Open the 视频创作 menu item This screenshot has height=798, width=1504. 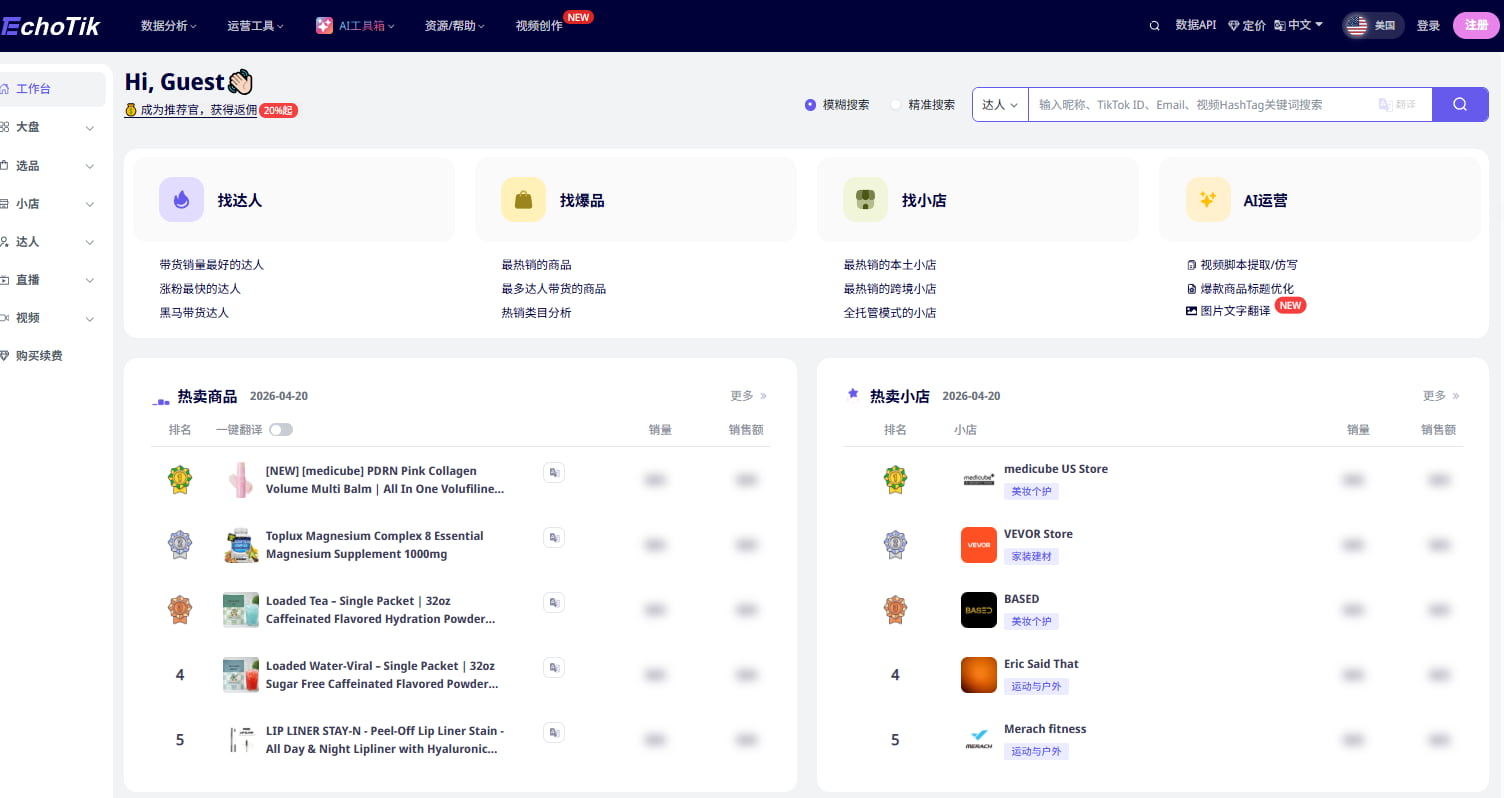539,26
